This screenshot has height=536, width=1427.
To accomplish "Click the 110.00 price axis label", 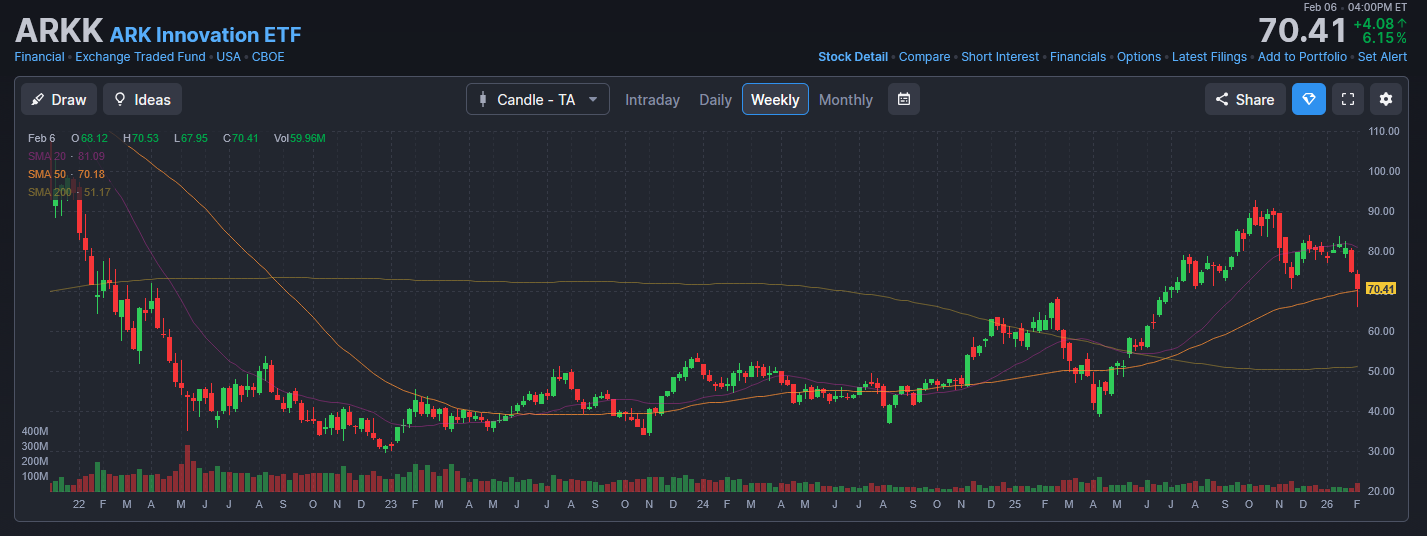I will click(x=1383, y=131).
